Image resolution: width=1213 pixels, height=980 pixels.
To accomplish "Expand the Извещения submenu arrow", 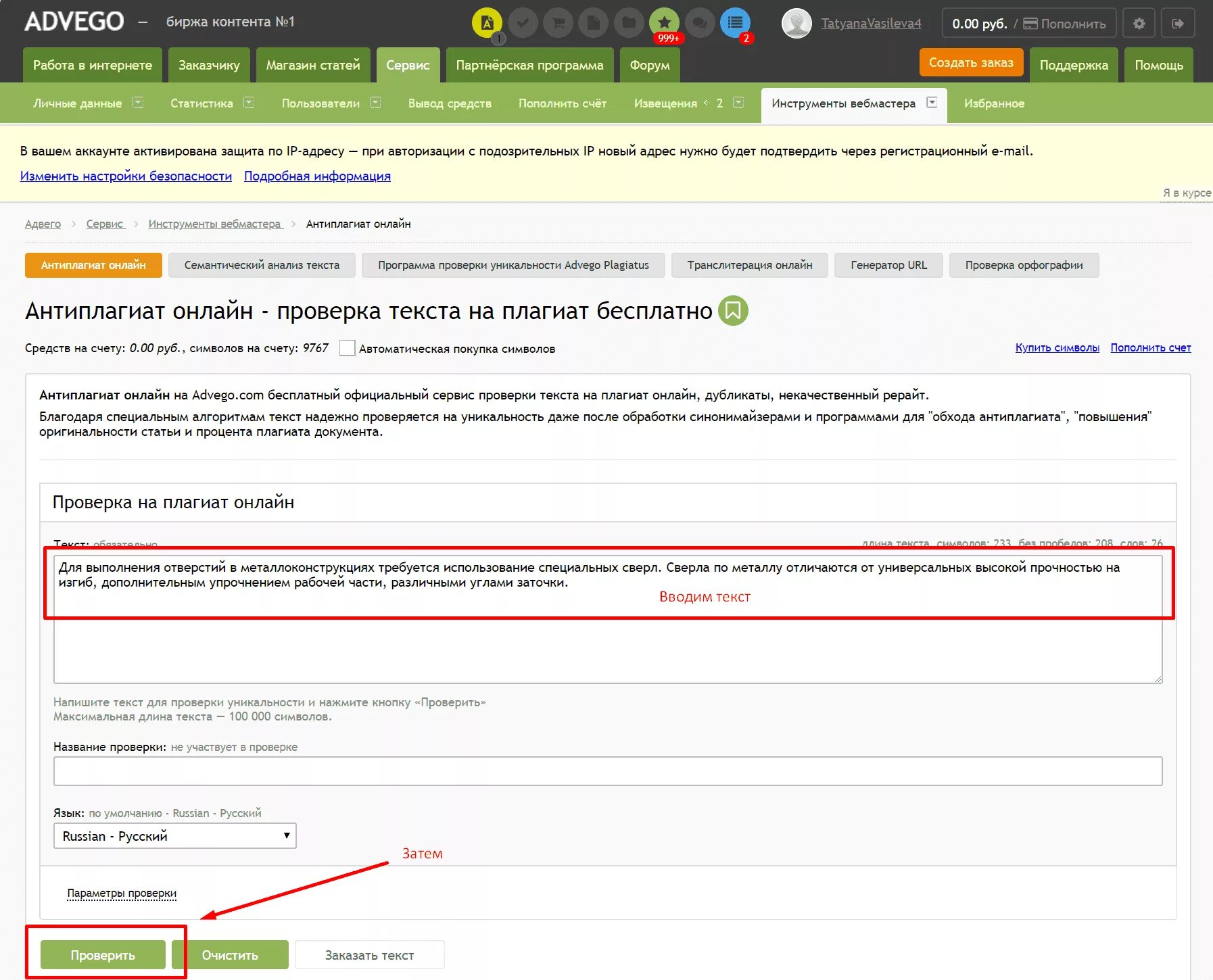I will click(738, 103).
